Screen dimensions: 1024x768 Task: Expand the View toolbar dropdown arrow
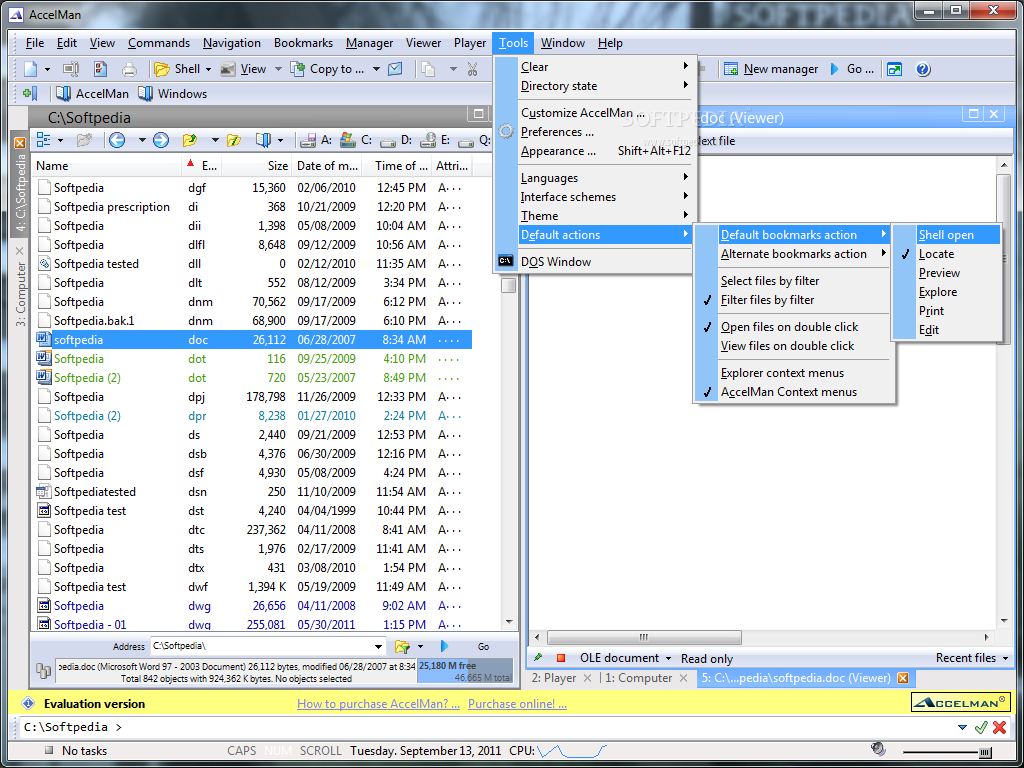[x=278, y=69]
